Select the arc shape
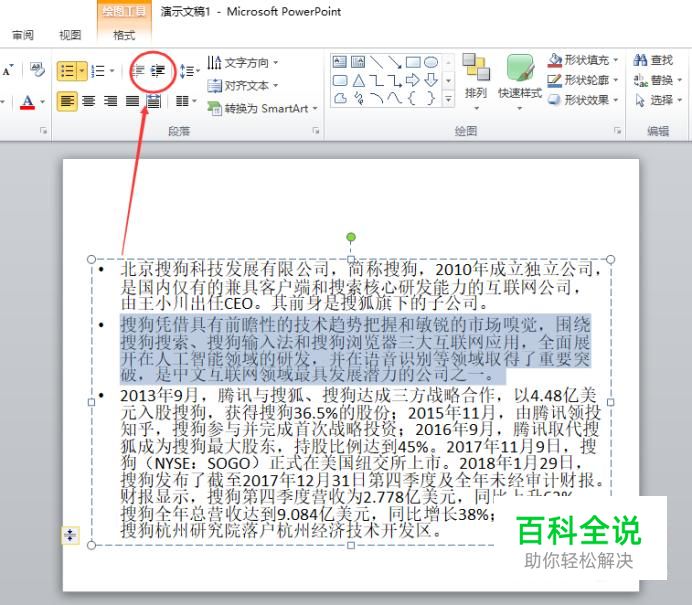692x605 pixels. pos(376,98)
